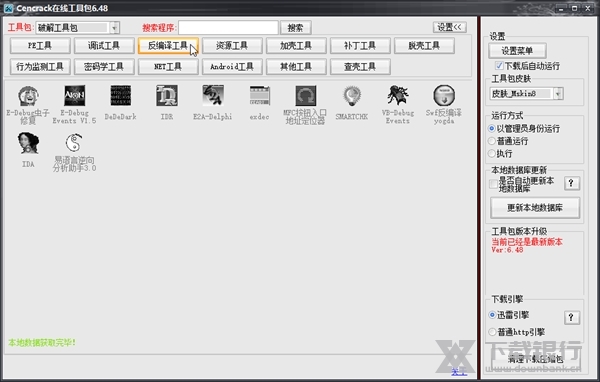The width and height of the screenshot is (600, 382).
Task: Click the 本地数据获取完毕! status text
Action: [x=42, y=343]
